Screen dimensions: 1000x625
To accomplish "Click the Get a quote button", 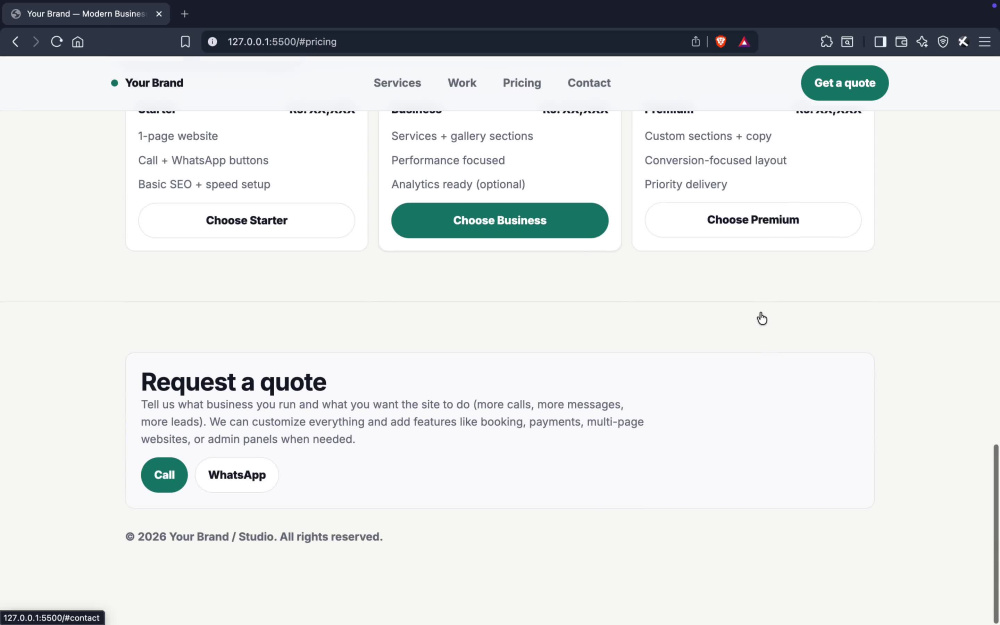I will 844,83.
